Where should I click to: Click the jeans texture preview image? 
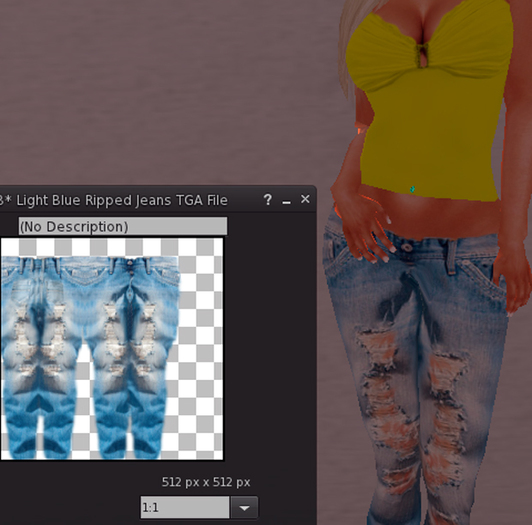click(112, 349)
